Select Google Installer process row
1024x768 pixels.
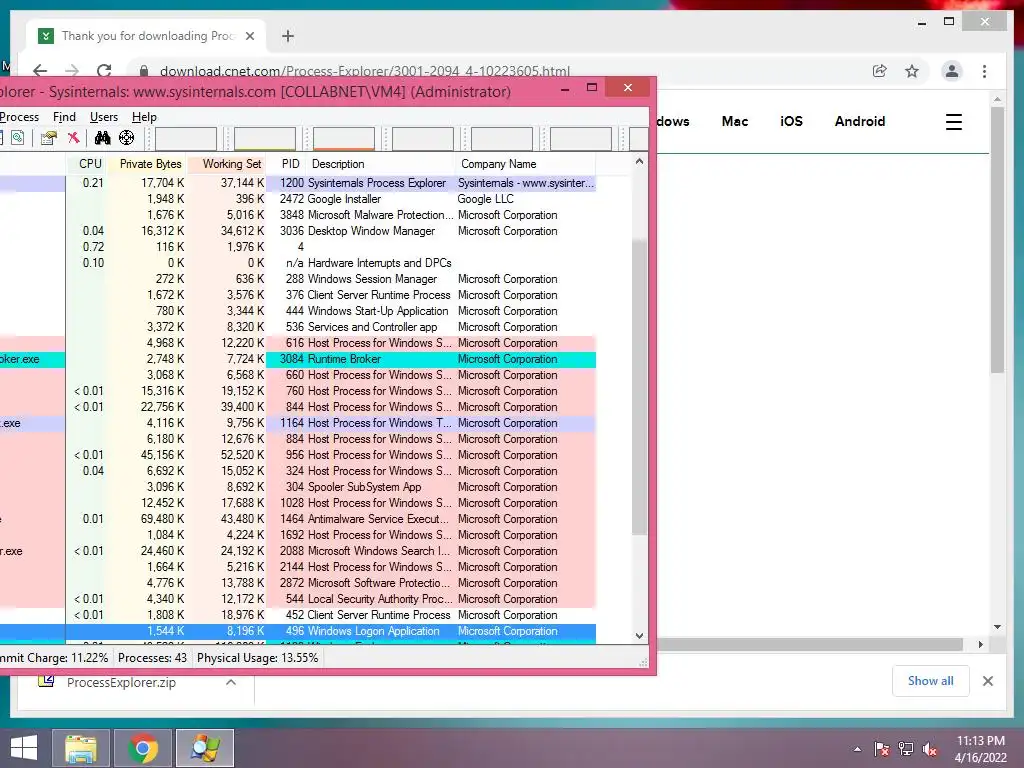point(298,199)
